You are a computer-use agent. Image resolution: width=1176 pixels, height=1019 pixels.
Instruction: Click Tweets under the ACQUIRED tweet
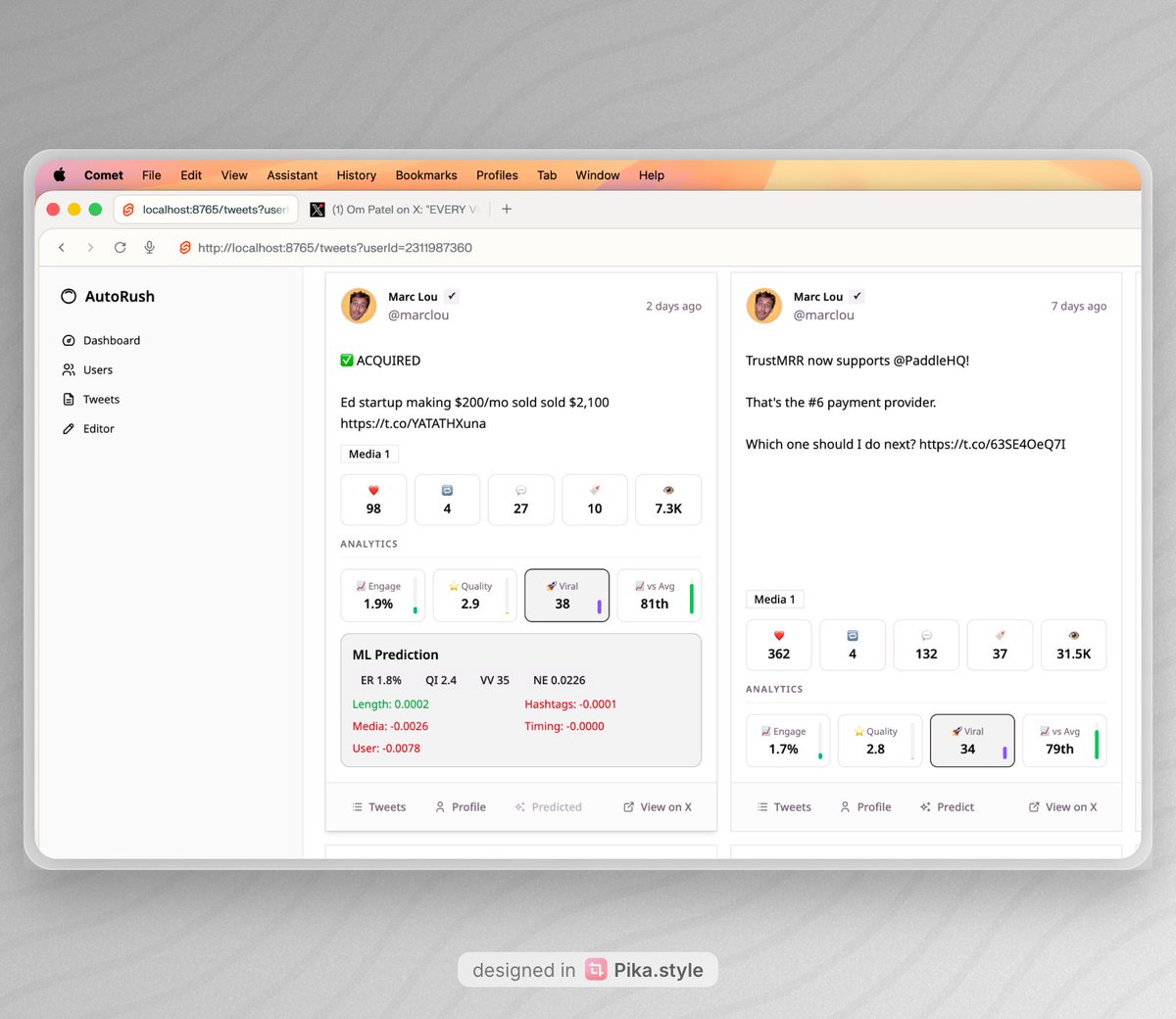click(378, 807)
